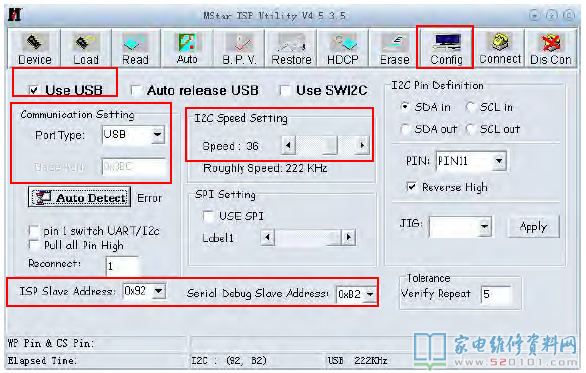Click the Auto Detect button
The height and width of the screenshot is (373, 586).
click(80, 197)
